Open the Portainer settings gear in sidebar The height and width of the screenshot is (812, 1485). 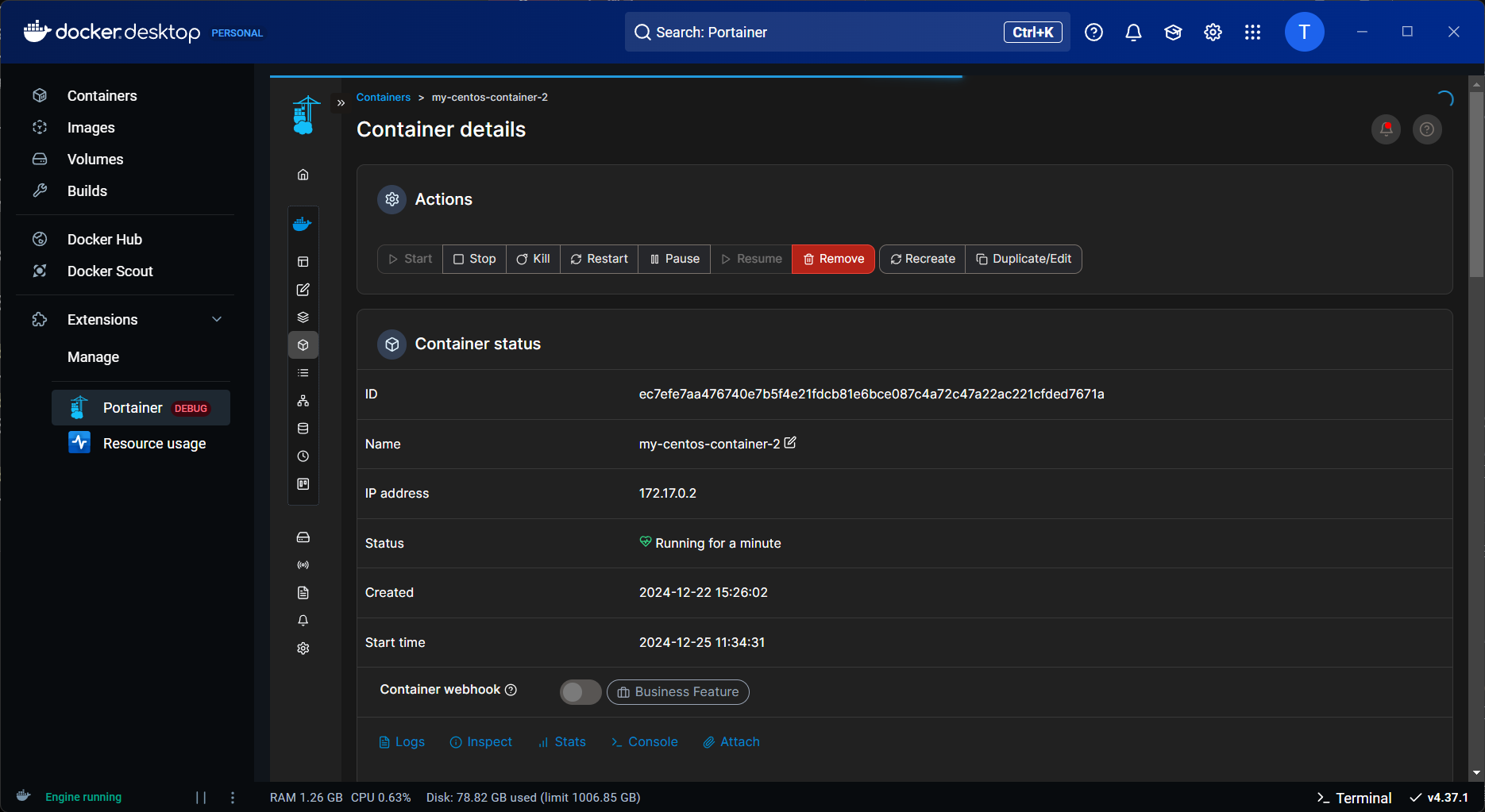tap(303, 648)
